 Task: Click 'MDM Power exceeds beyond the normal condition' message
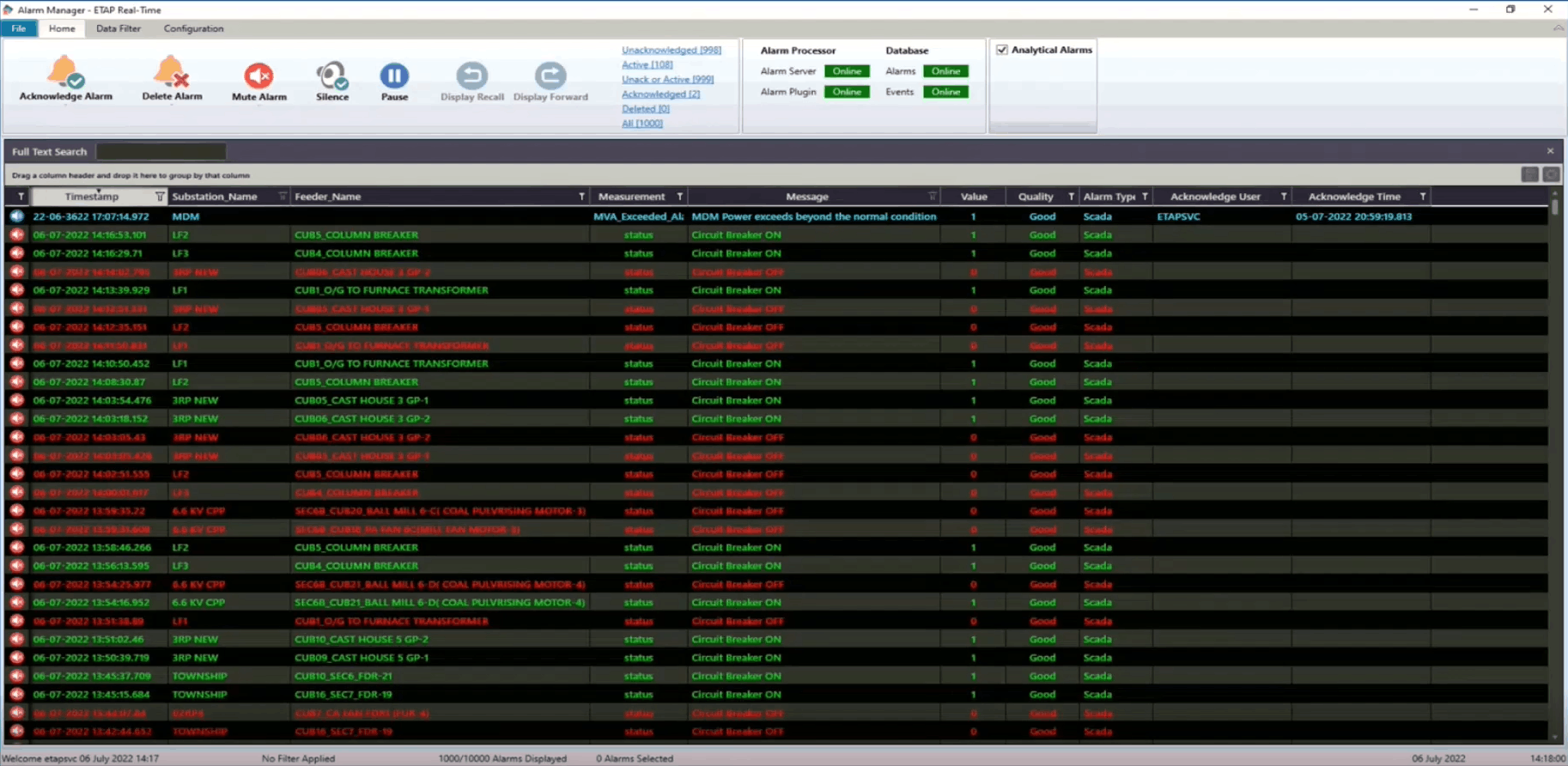click(814, 216)
